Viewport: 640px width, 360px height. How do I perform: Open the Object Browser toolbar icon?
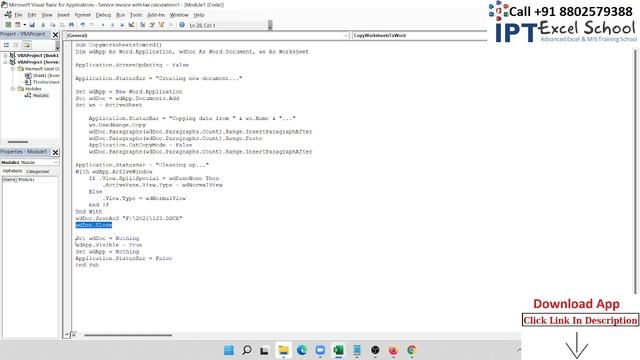click(x=162, y=25)
